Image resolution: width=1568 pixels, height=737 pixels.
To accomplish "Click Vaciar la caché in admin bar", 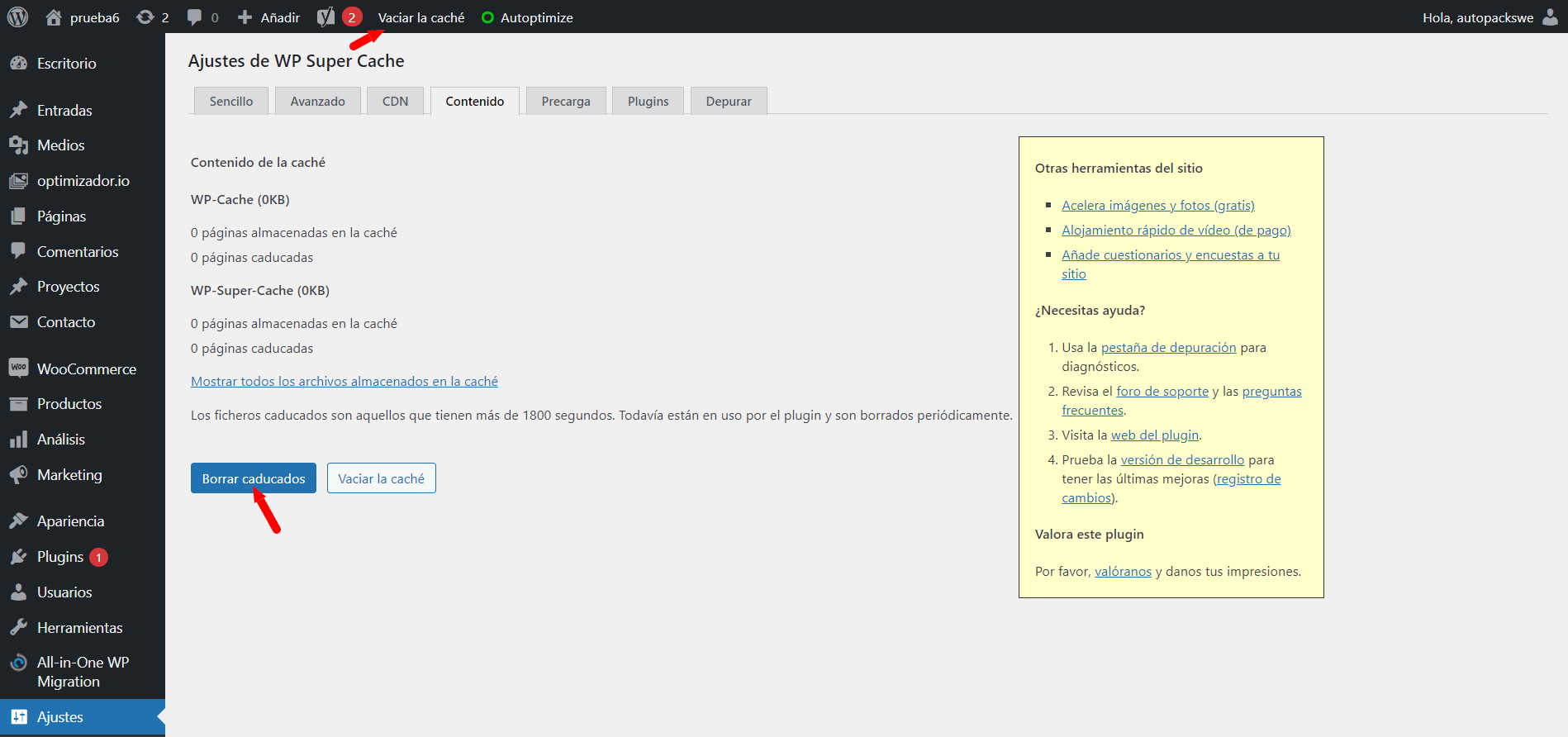I will coord(421,17).
